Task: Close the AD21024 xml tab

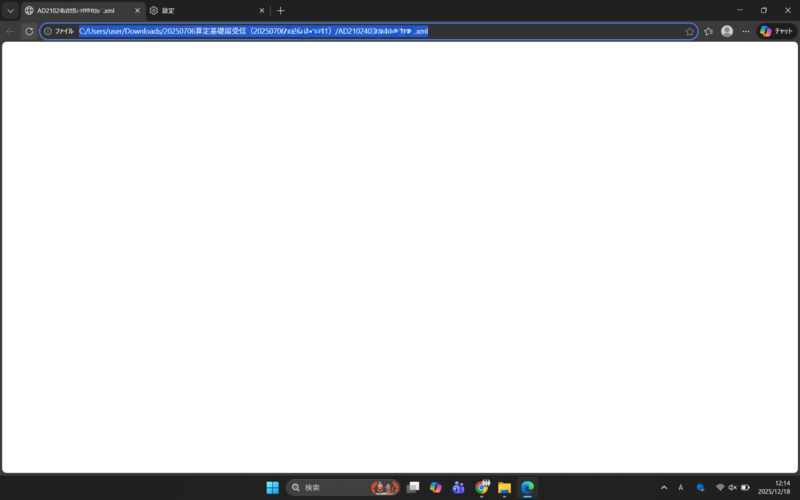Action: 137,10
